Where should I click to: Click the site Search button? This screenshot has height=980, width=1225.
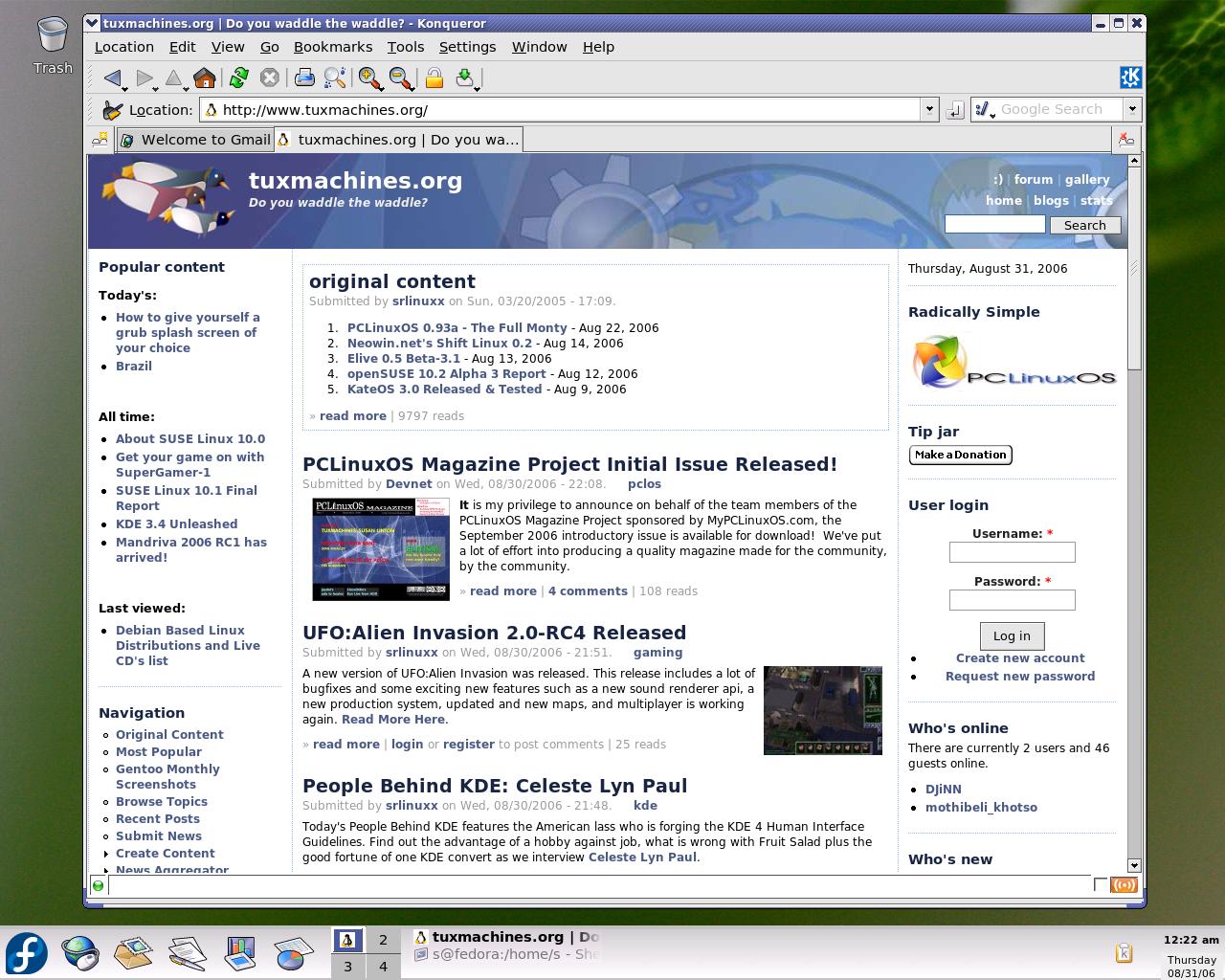[x=1085, y=225]
